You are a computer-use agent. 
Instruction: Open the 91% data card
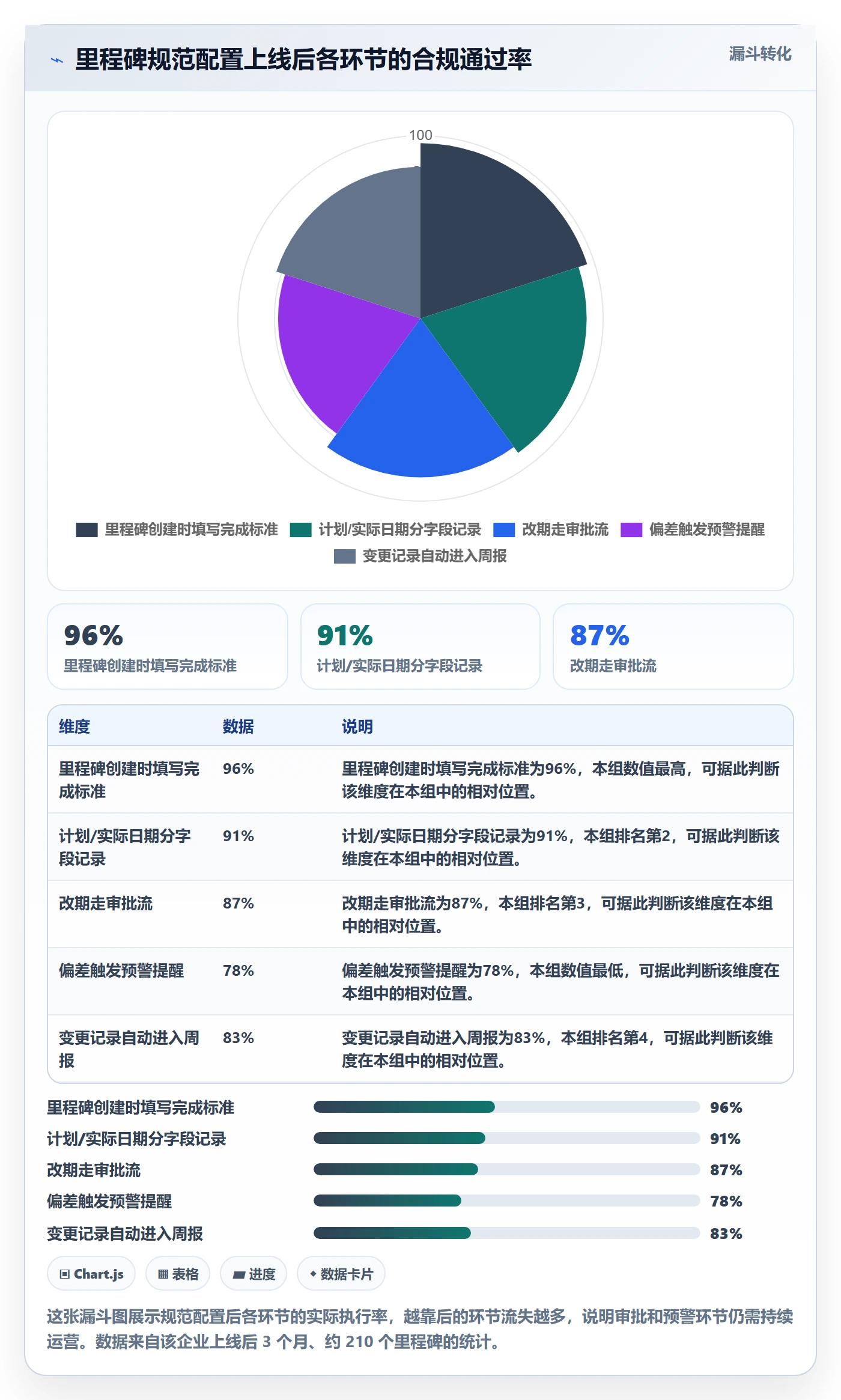tap(421, 647)
